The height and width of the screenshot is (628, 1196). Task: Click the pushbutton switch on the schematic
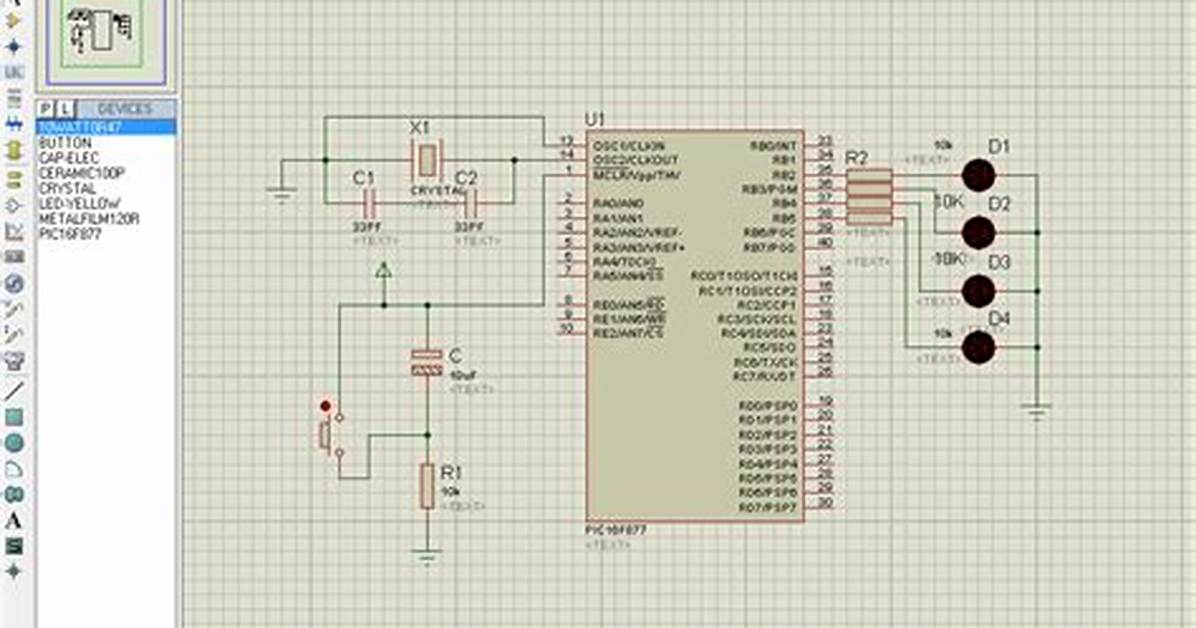tap(332, 436)
